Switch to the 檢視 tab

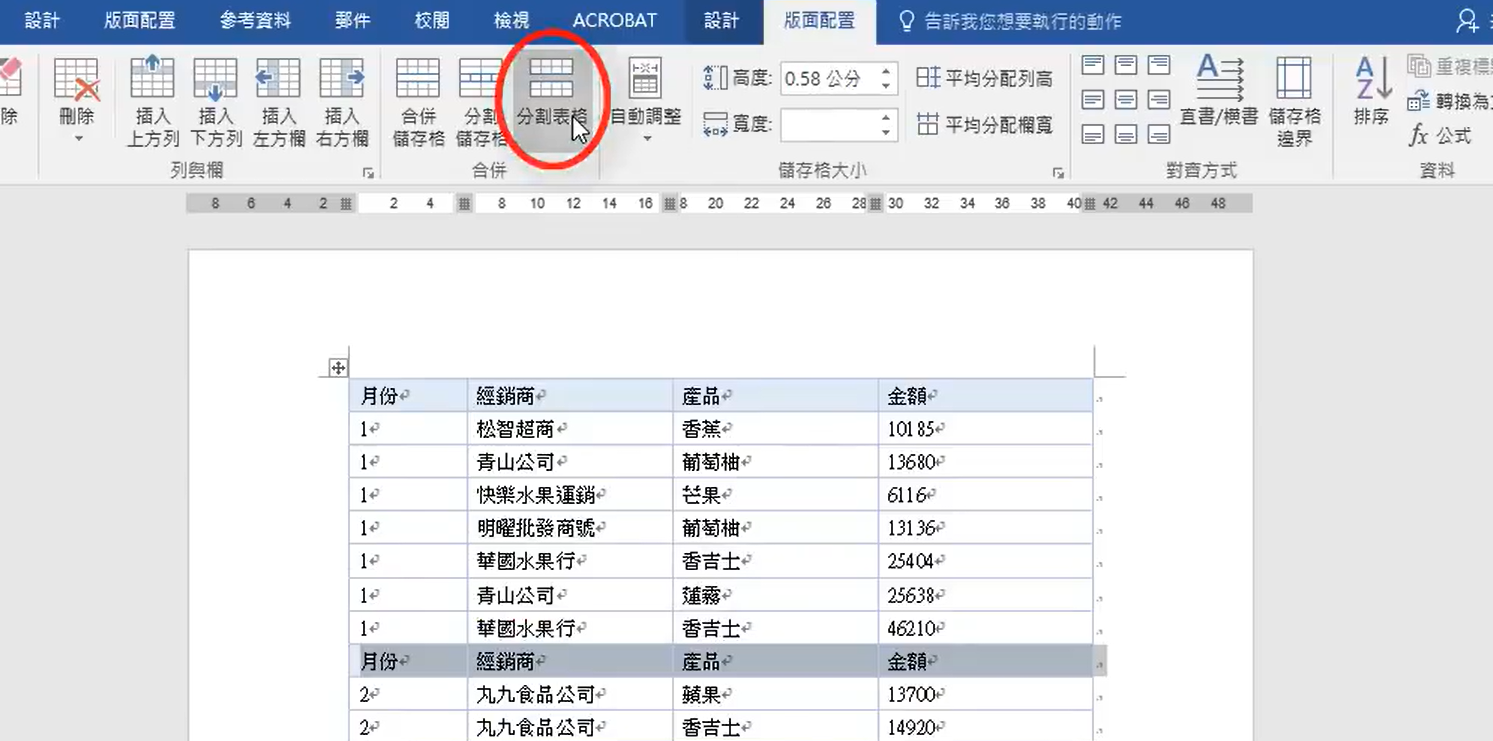pyautogui.click(x=511, y=21)
